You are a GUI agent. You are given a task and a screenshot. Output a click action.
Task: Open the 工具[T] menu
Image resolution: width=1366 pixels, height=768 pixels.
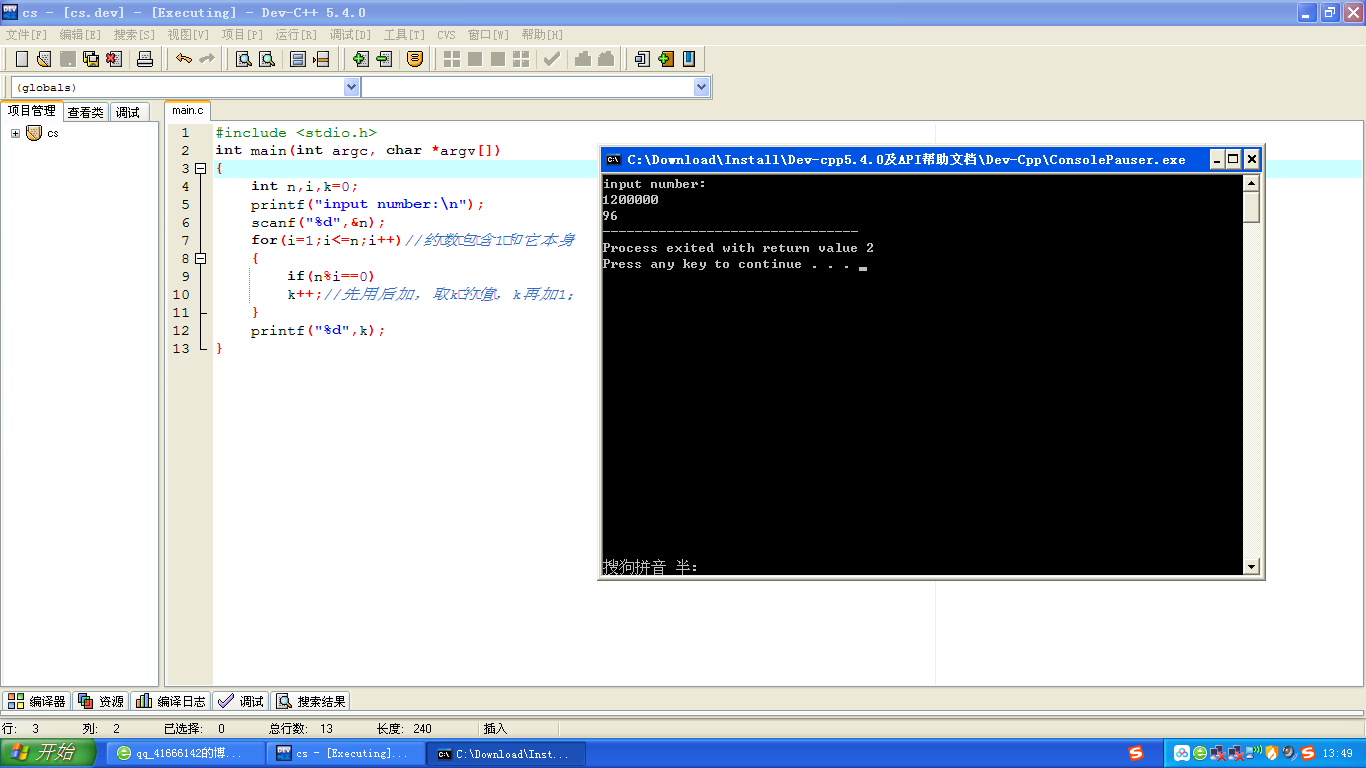[404, 35]
